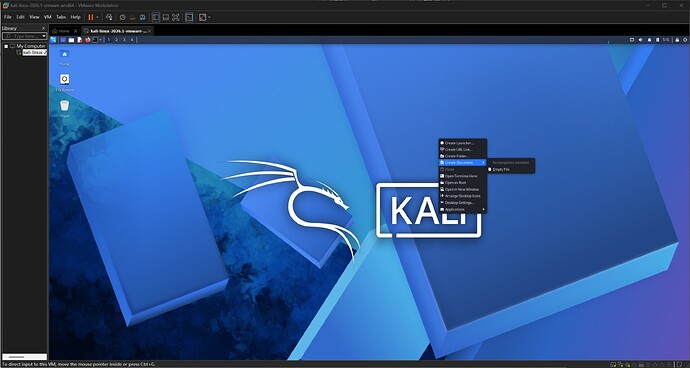This screenshot has width=690, height=368.
Task: Click the lock screen icon in the Kali panel
Action: tap(677, 40)
